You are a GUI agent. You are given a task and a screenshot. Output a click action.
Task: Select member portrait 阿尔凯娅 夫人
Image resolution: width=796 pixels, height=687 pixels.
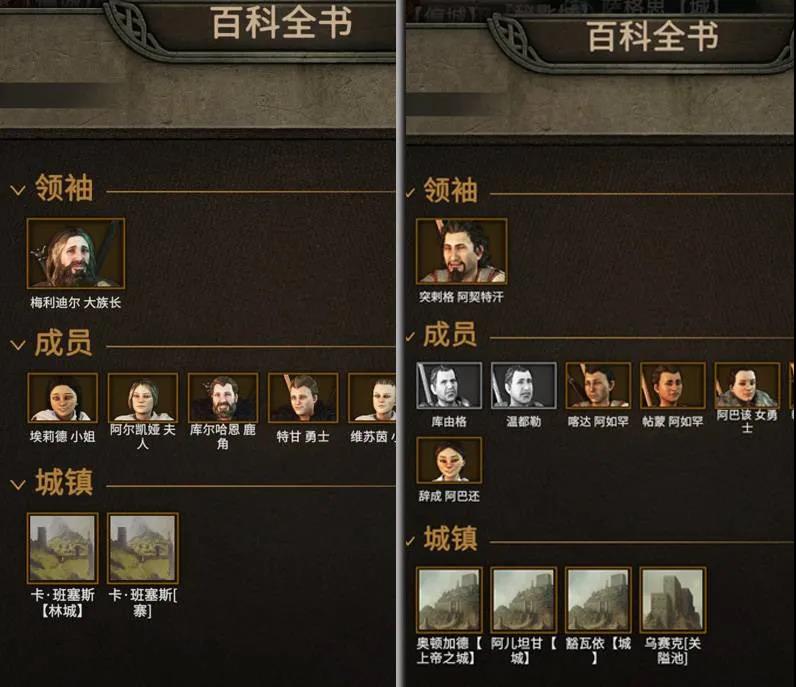pos(143,398)
